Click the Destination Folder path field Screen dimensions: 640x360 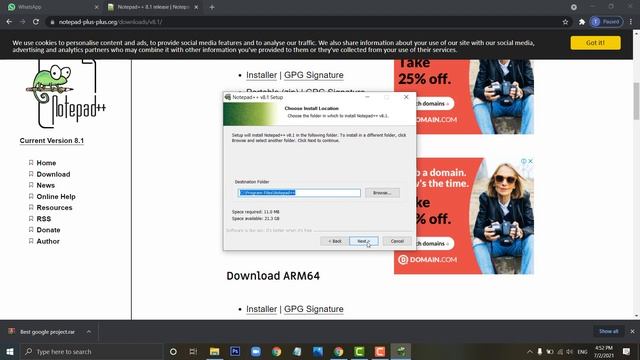pyautogui.click(x=299, y=193)
